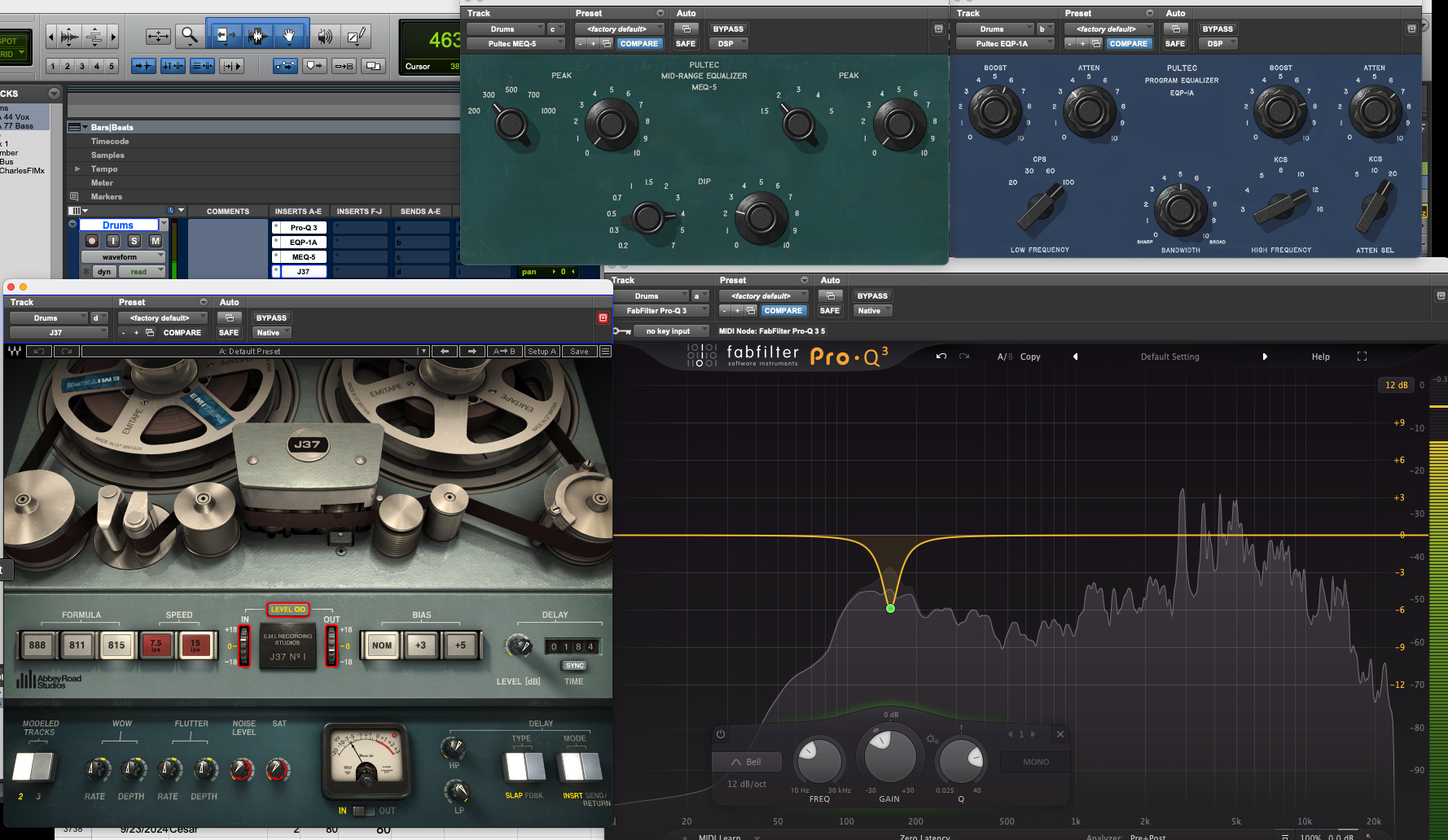
Task: Select J37 tape formula 888
Action: 37,645
